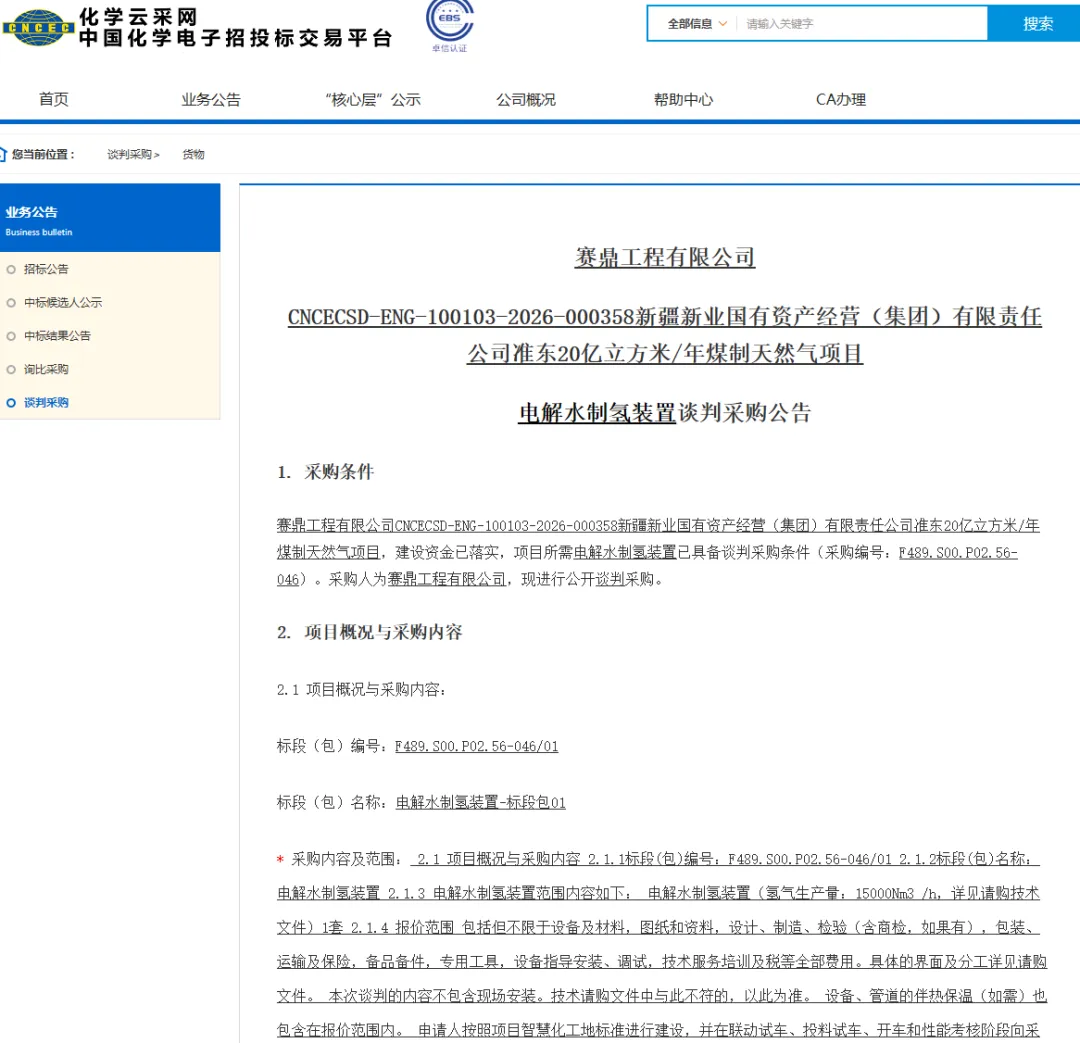This screenshot has width=1080, height=1043.
Task: Click the dropdown chevron next to 全部信息
Action: tap(723, 23)
